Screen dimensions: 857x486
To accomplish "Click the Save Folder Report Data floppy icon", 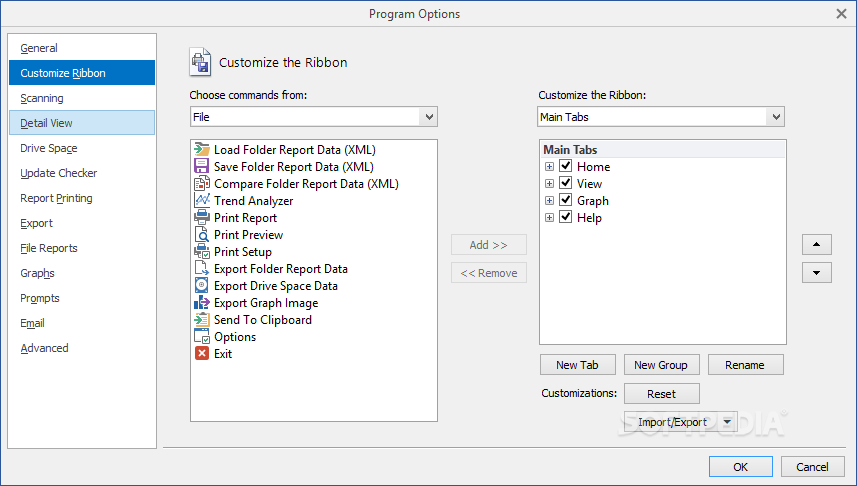I will [202, 166].
